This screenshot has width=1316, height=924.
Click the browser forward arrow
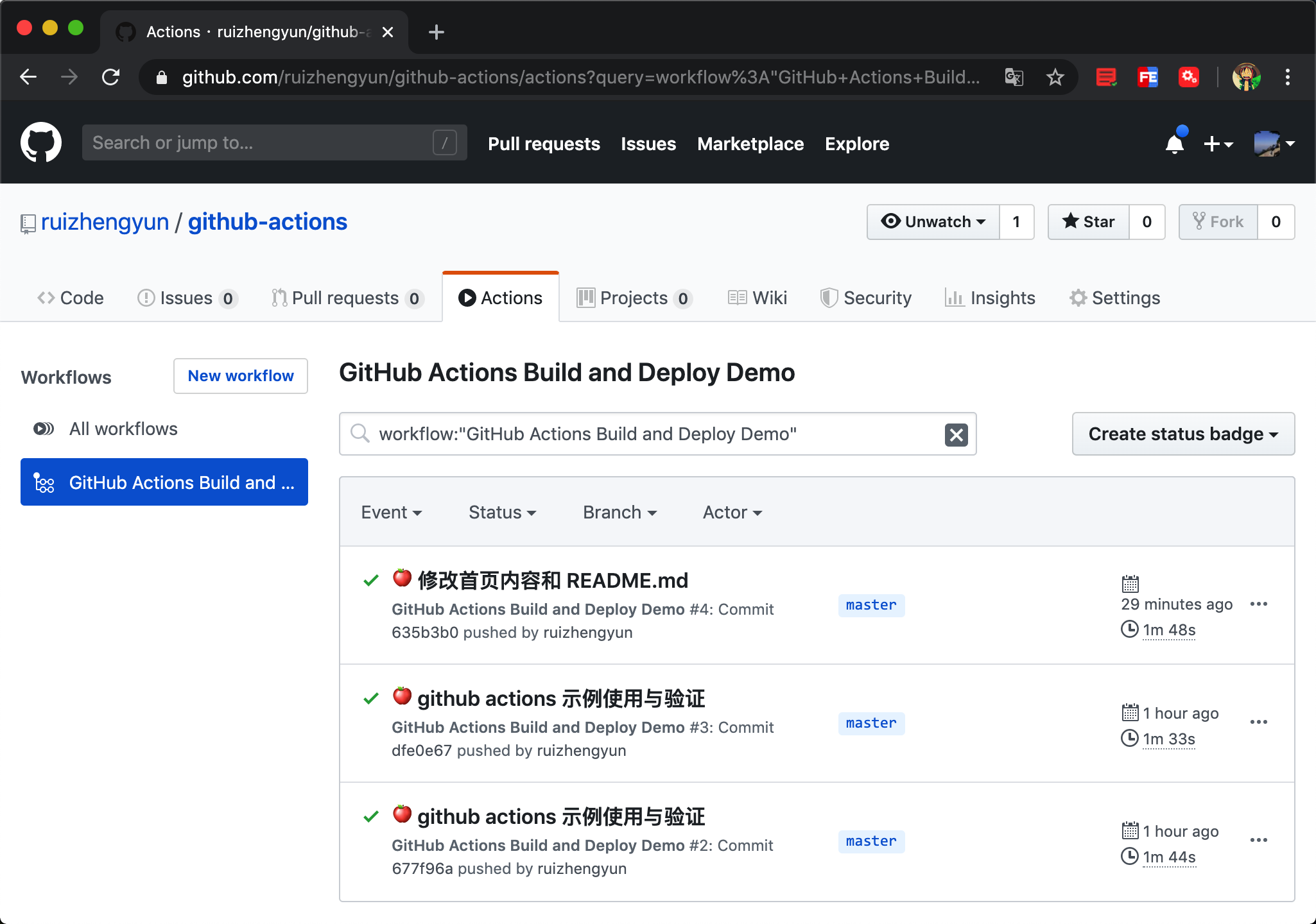click(69, 77)
